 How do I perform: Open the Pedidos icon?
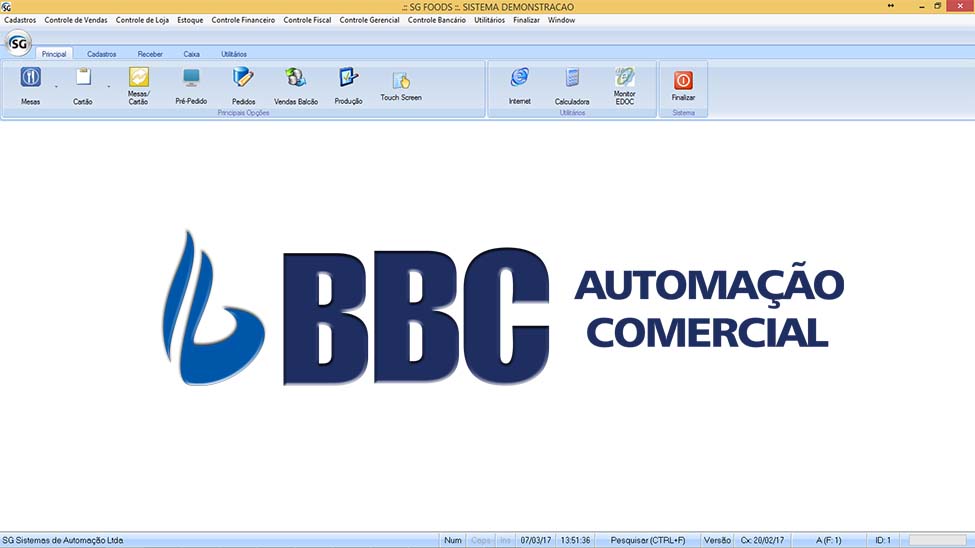(x=243, y=78)
